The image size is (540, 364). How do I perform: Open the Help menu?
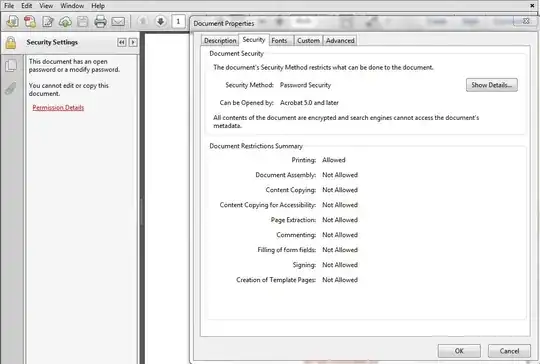pyautogui.click(x=98, y=6)
